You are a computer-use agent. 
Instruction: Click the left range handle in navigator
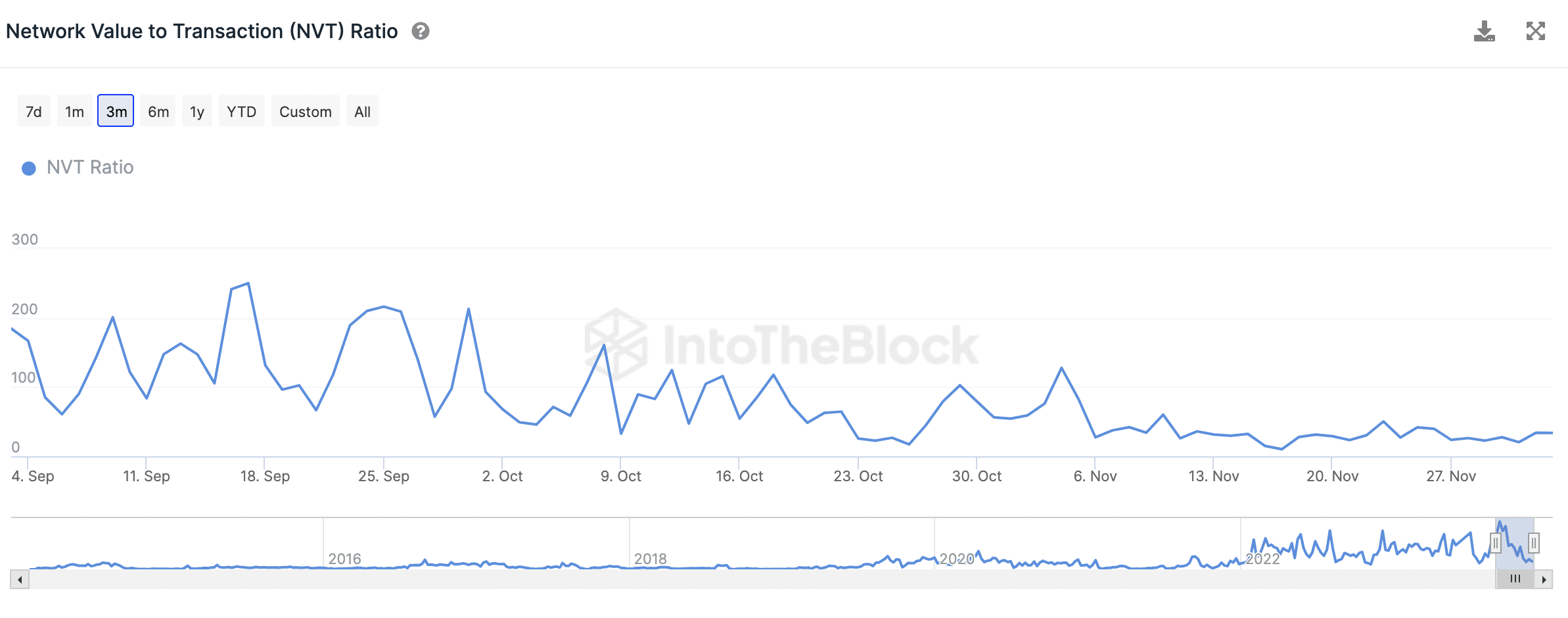coord(1496,543)
